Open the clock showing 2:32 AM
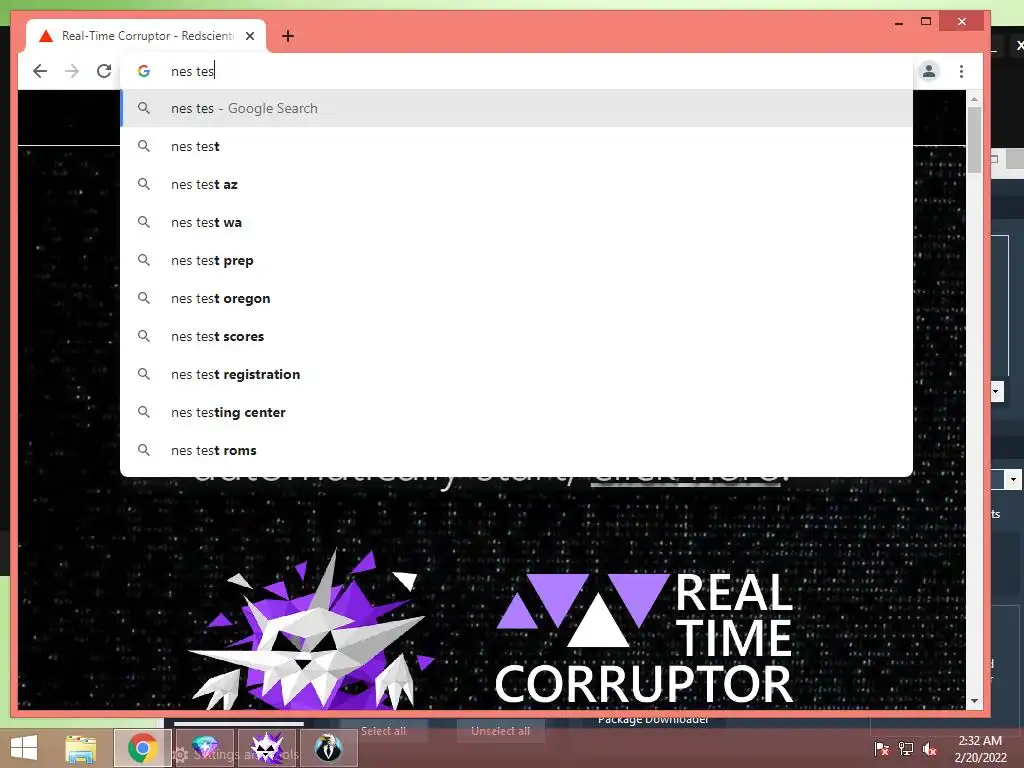This screenshot has height=768, width=1024. (980, 749)
